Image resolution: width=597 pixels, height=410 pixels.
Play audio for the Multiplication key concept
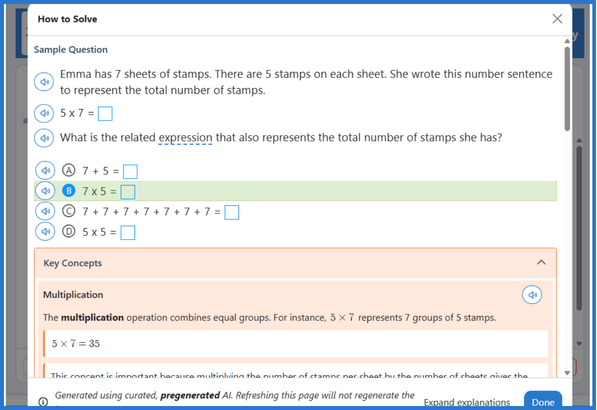532,295
